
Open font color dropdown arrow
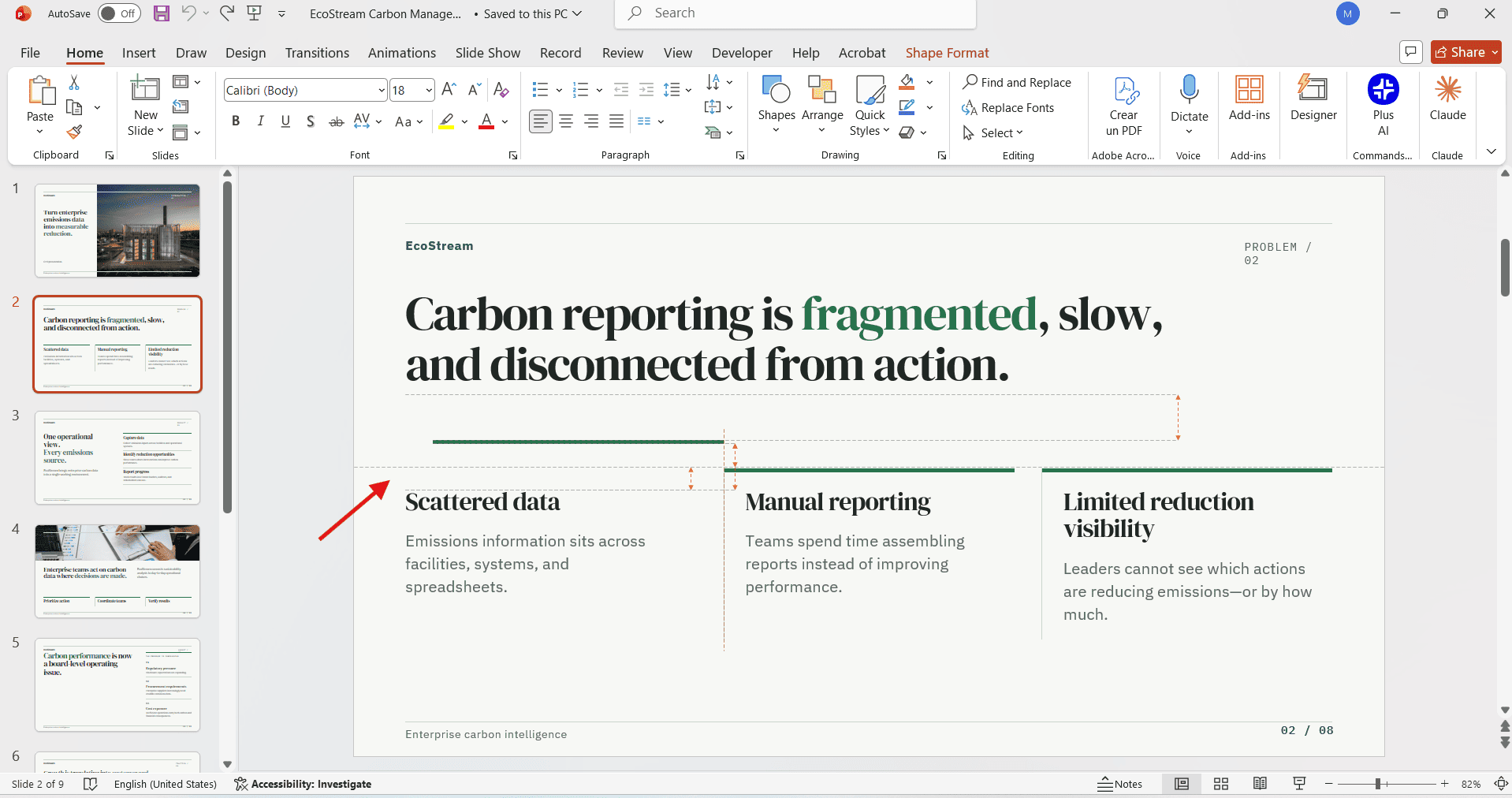pos(505,121)
